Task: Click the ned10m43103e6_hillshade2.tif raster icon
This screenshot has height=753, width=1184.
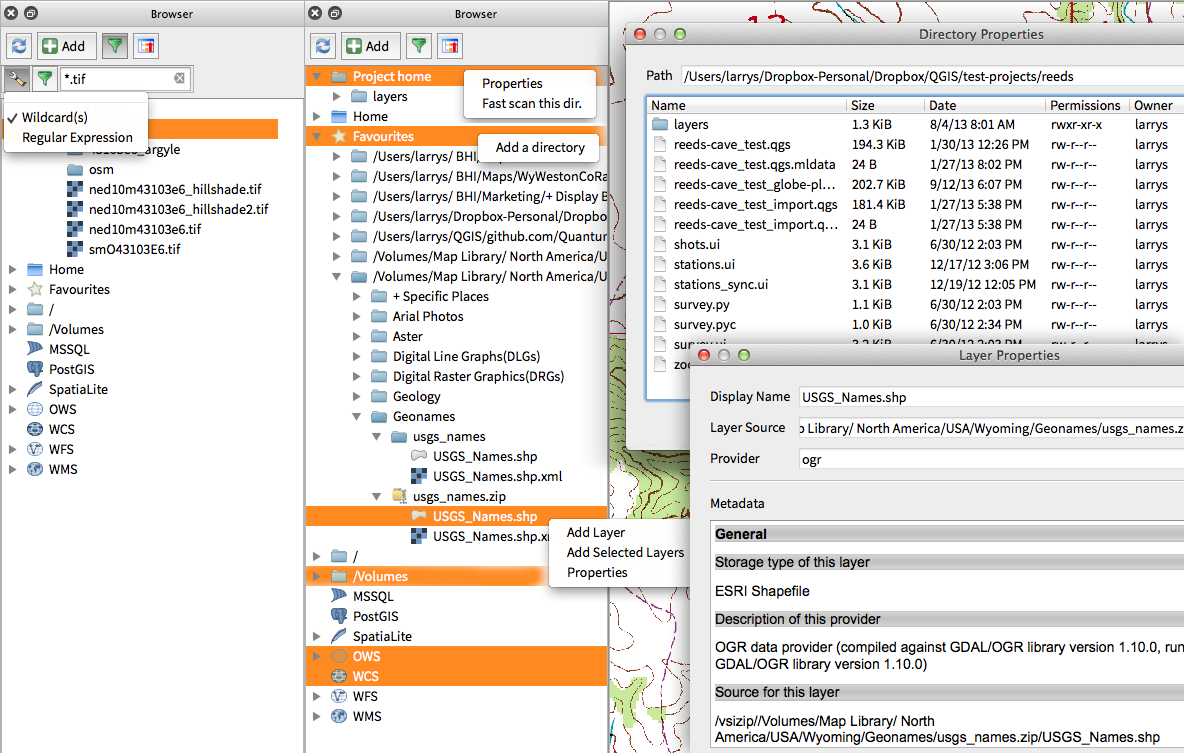Action: pos(75,209)
